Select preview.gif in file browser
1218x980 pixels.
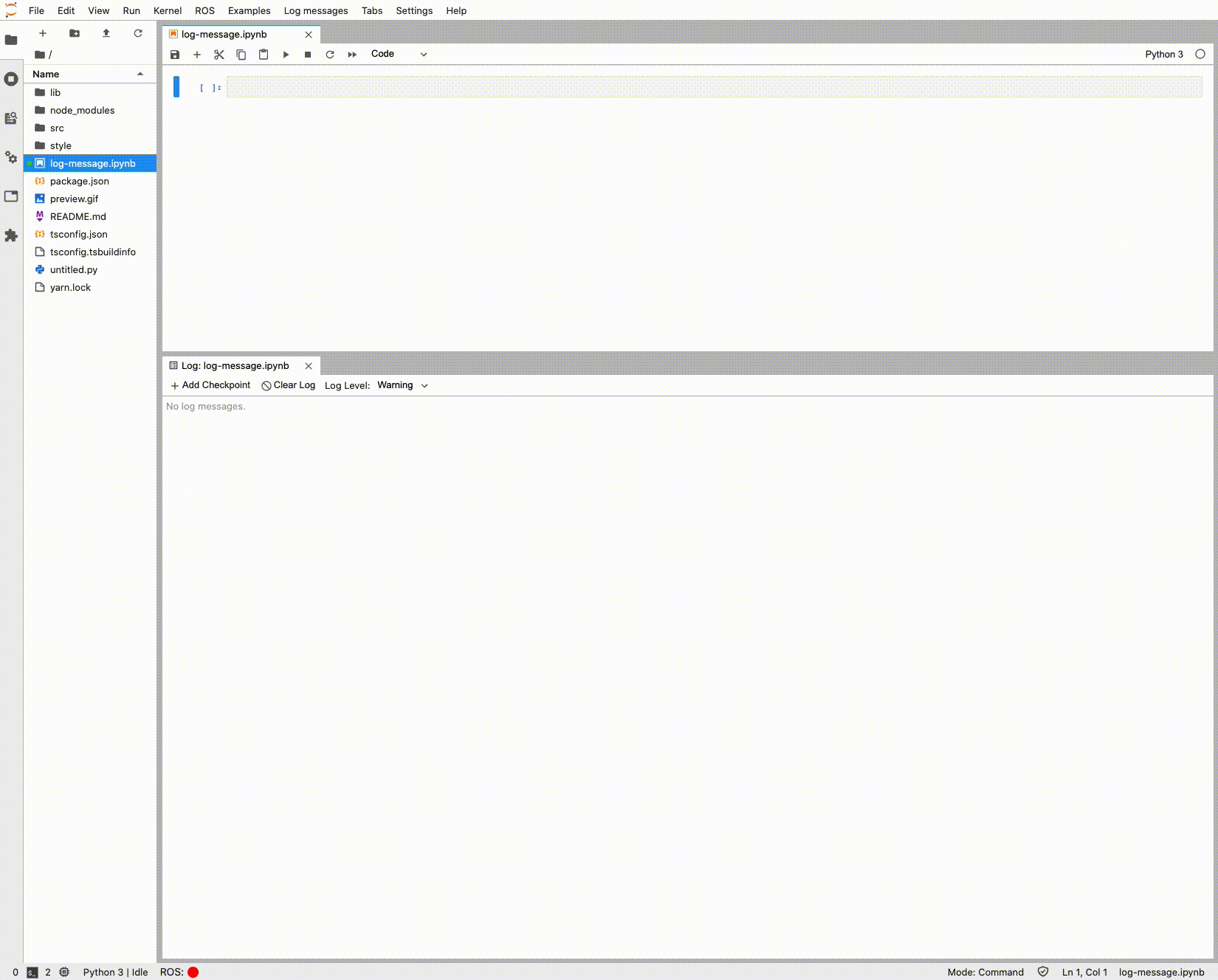coord(90,199)
